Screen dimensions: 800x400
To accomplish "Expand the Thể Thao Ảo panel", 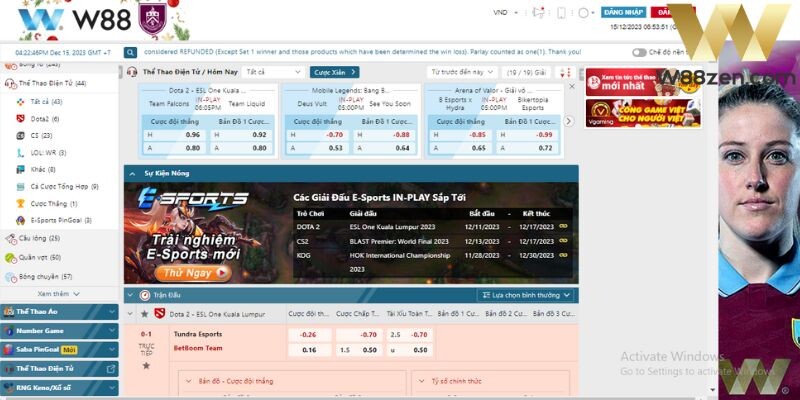I will (x=60, y=312).
